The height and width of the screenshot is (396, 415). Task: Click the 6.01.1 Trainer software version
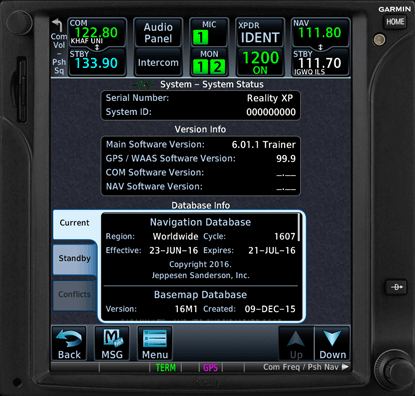point(263,145)
